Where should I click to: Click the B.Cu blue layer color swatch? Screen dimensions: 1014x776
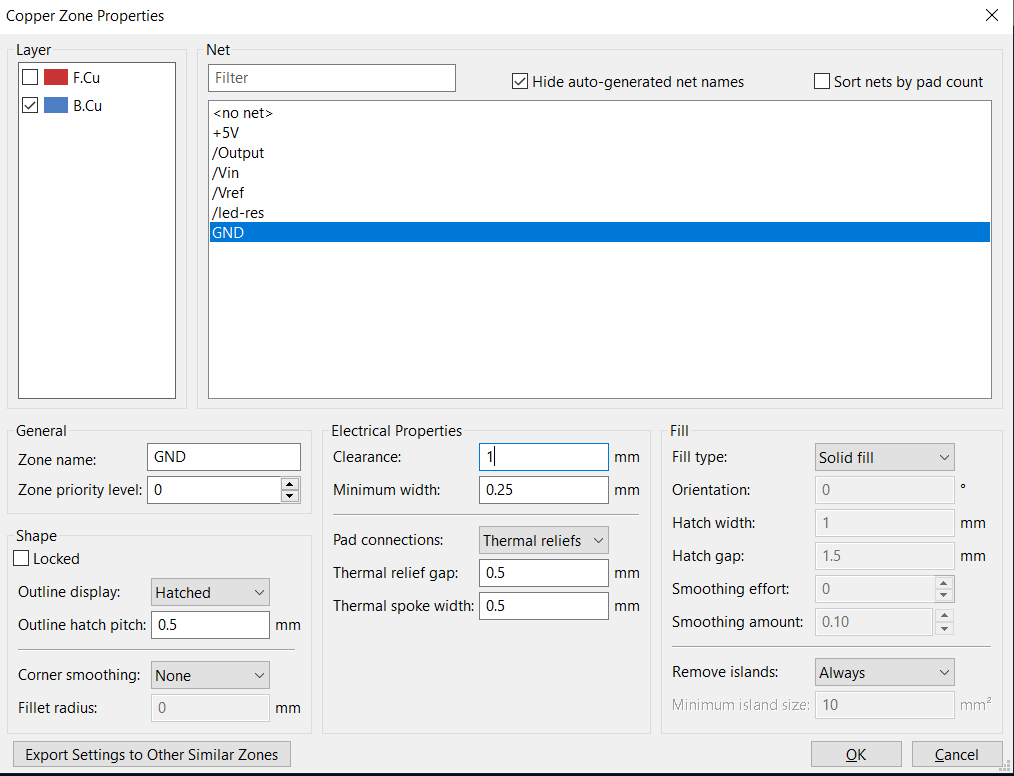[x=55, y=105]
